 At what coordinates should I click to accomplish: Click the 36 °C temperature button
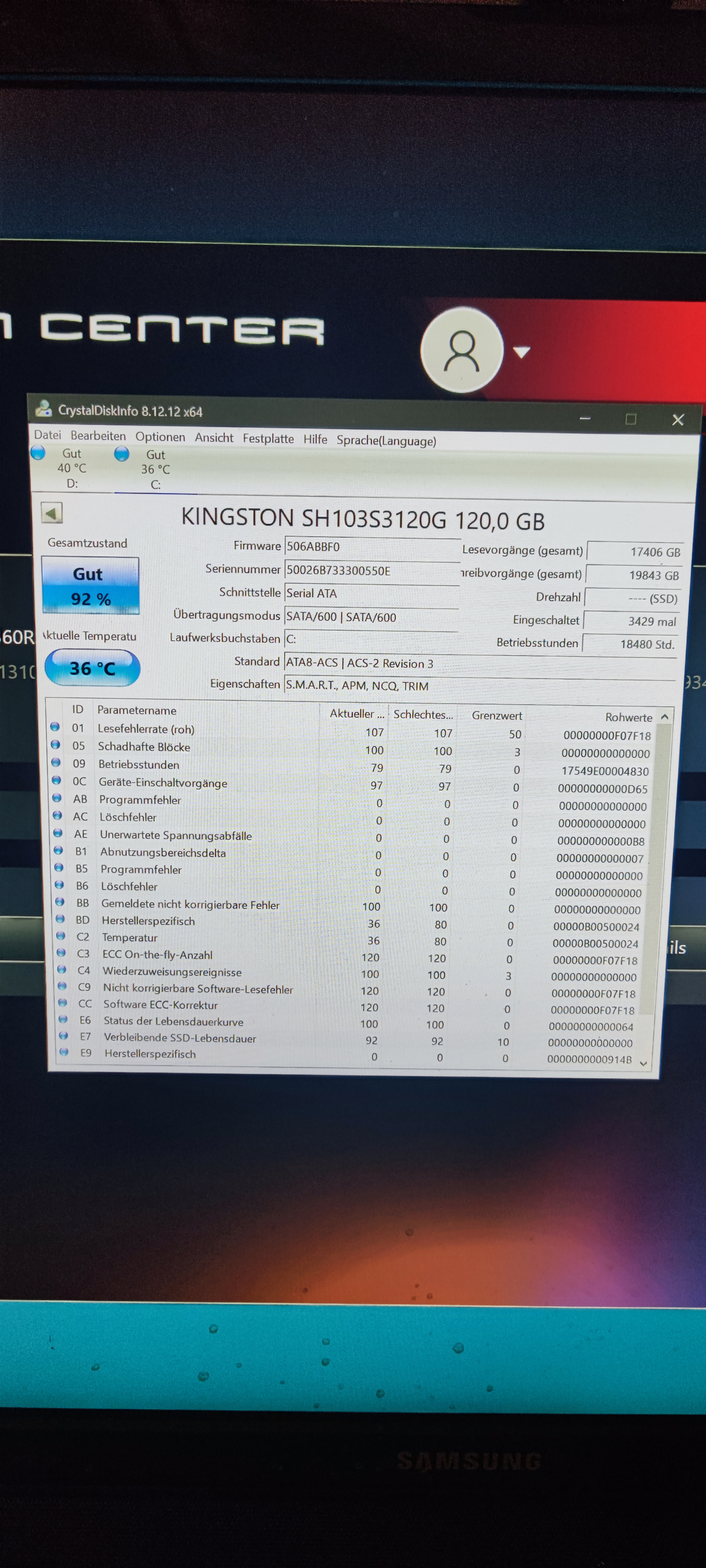(92, 668)
